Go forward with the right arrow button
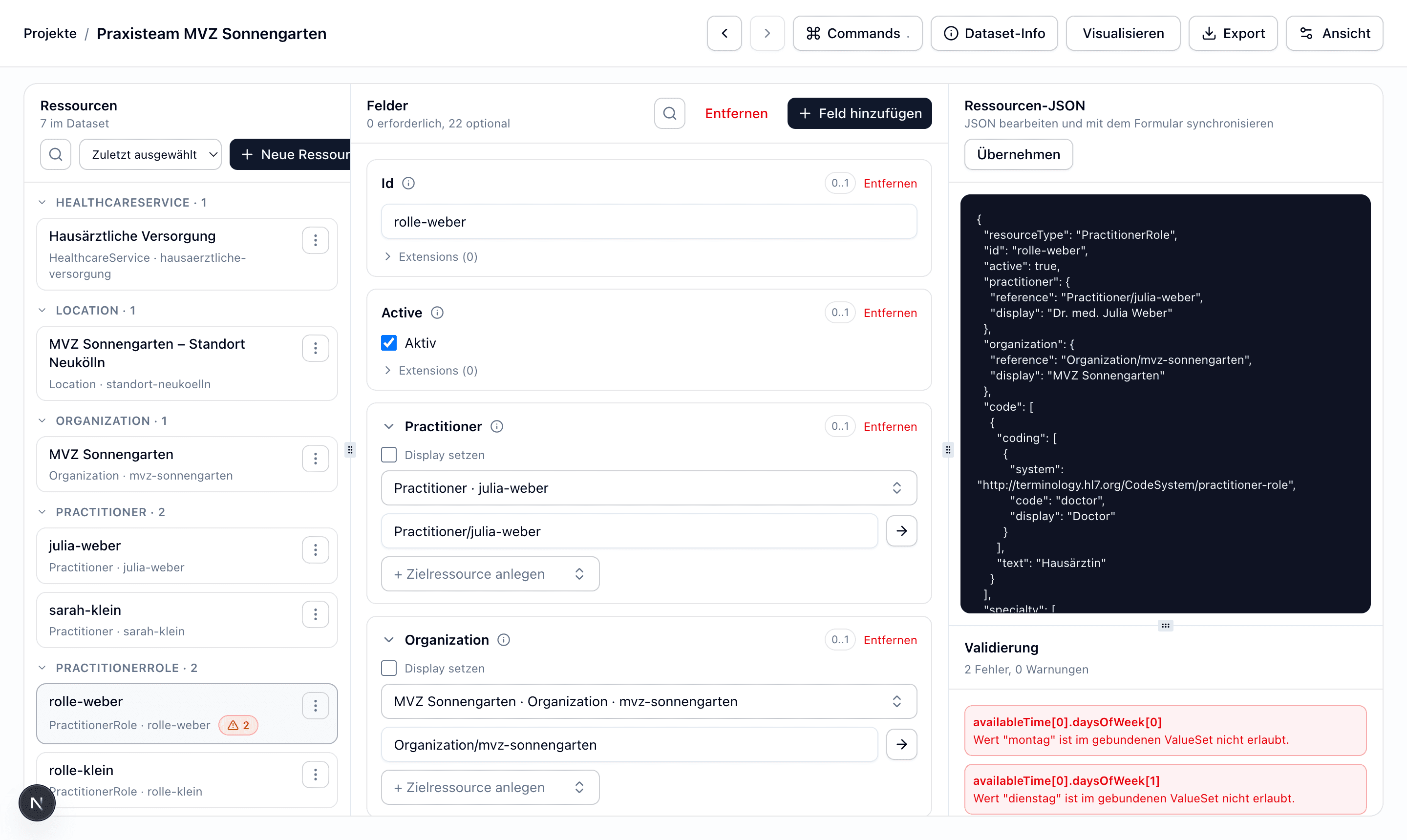This screenshot has height=840, width=1407. tap(767, 33)
